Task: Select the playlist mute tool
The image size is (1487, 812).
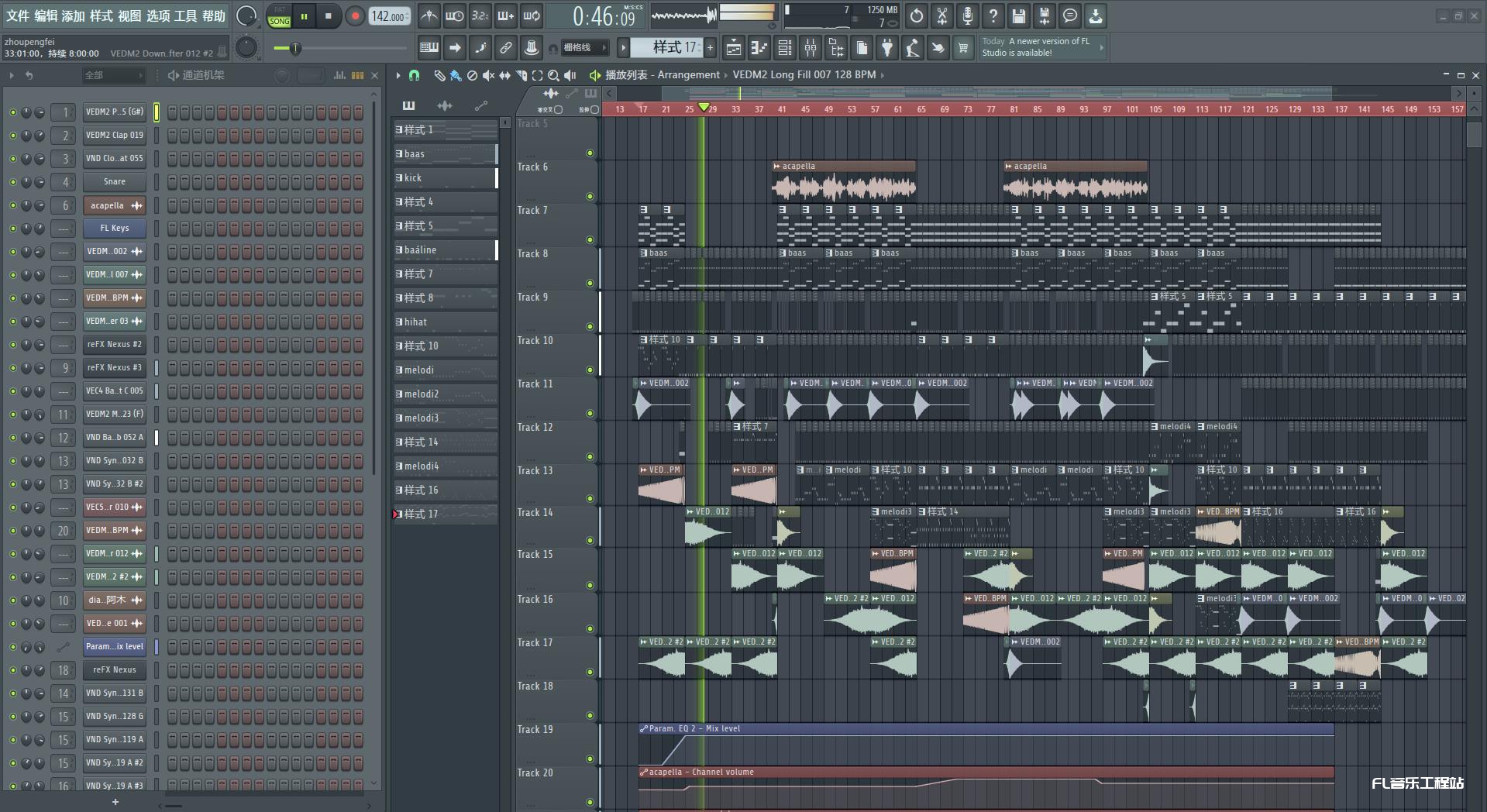Action: [x=488, y=75]
